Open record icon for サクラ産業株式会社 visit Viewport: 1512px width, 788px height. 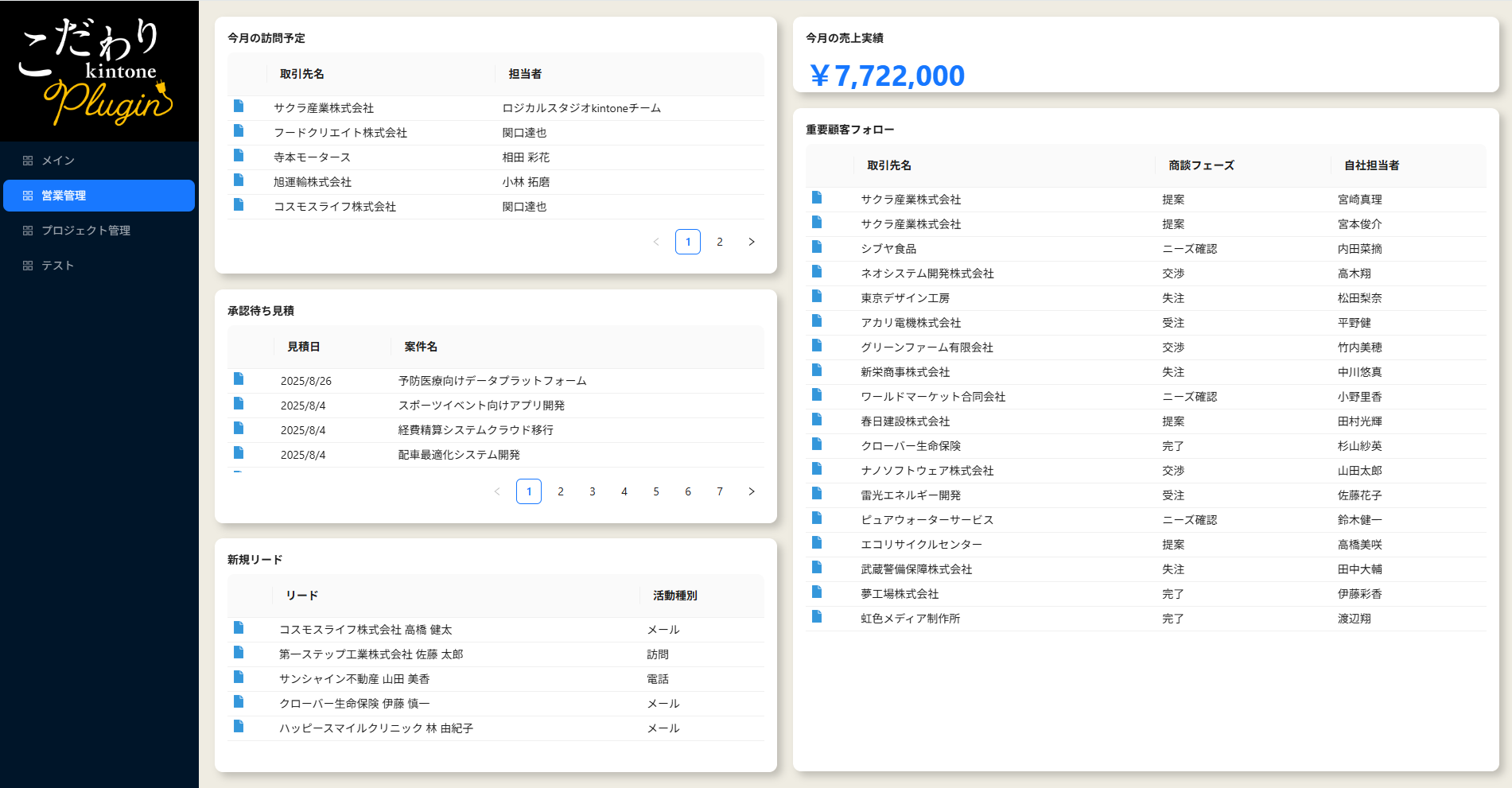[x=239, y=107]
